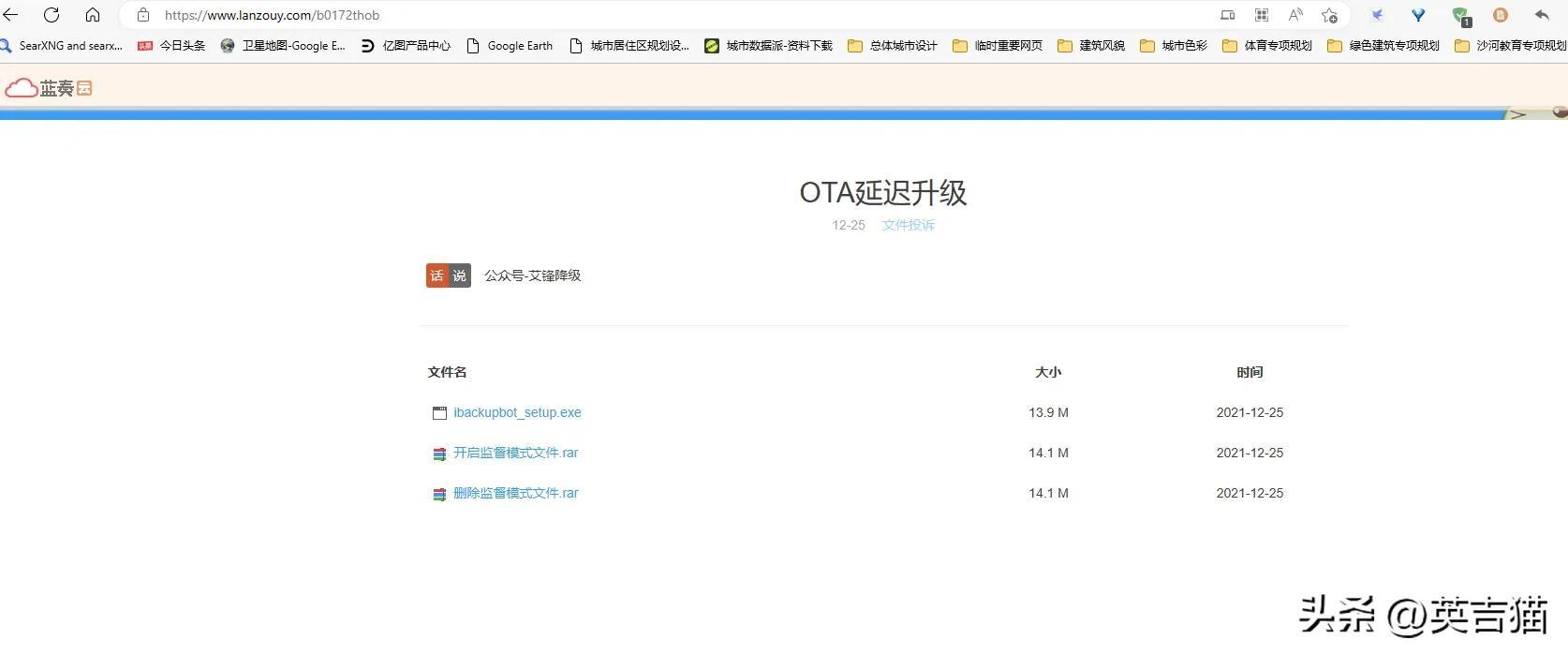Reload the page with the refresh icon

pyautogui.click(x=52, y=15)
